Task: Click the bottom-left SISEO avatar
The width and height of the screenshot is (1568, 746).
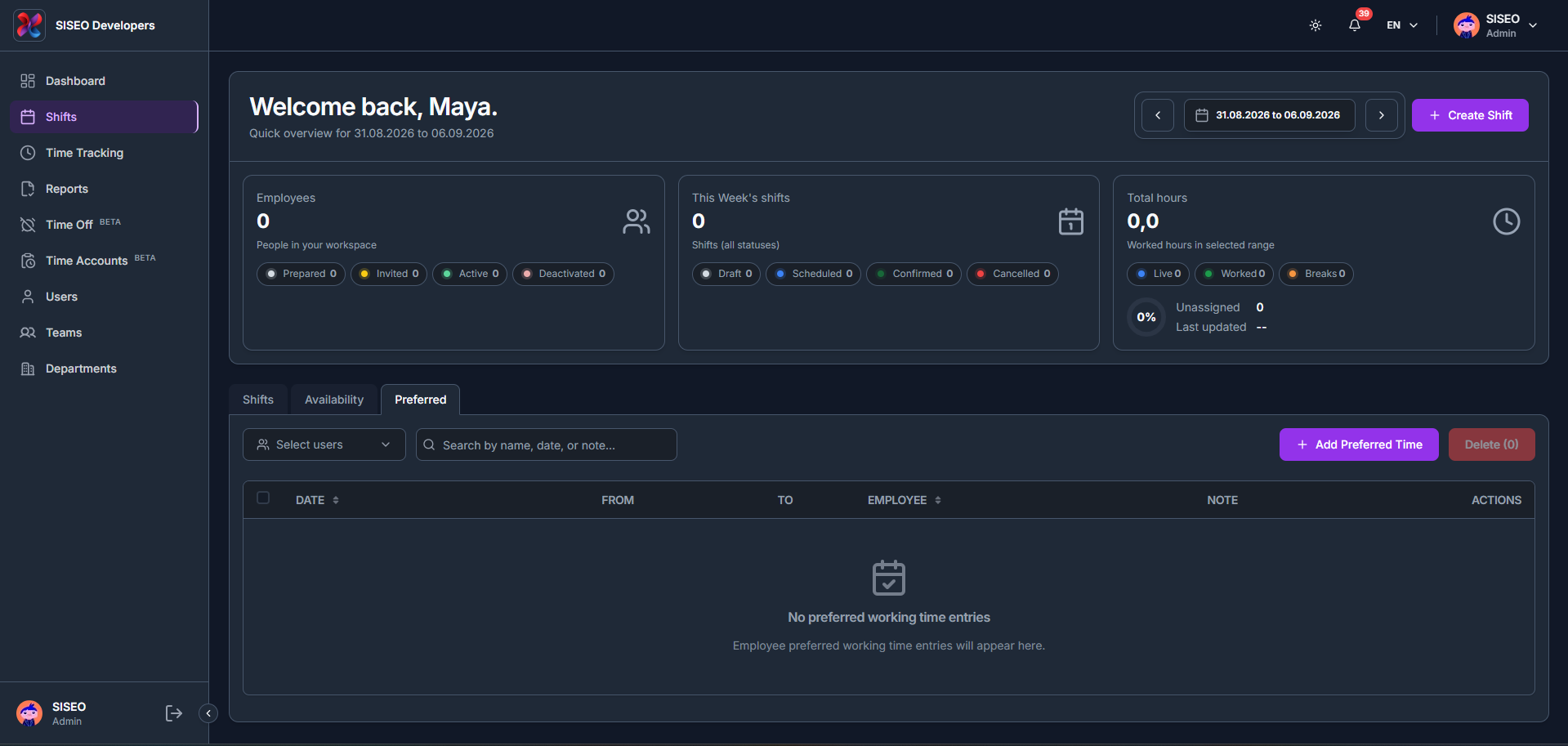Action: [29, 713]
